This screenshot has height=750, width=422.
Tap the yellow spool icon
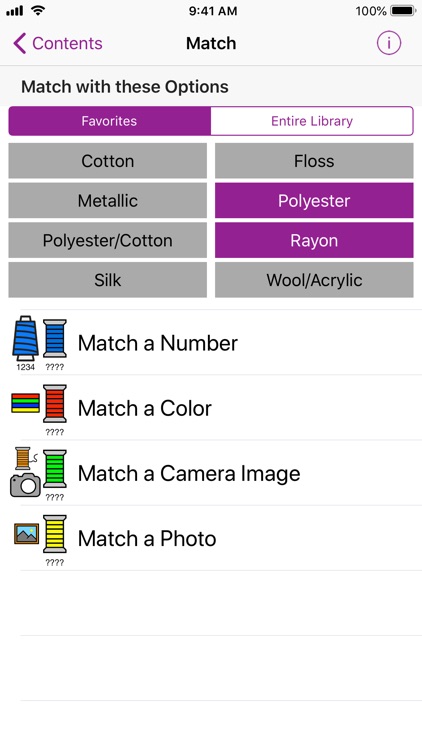coord(55,534)
